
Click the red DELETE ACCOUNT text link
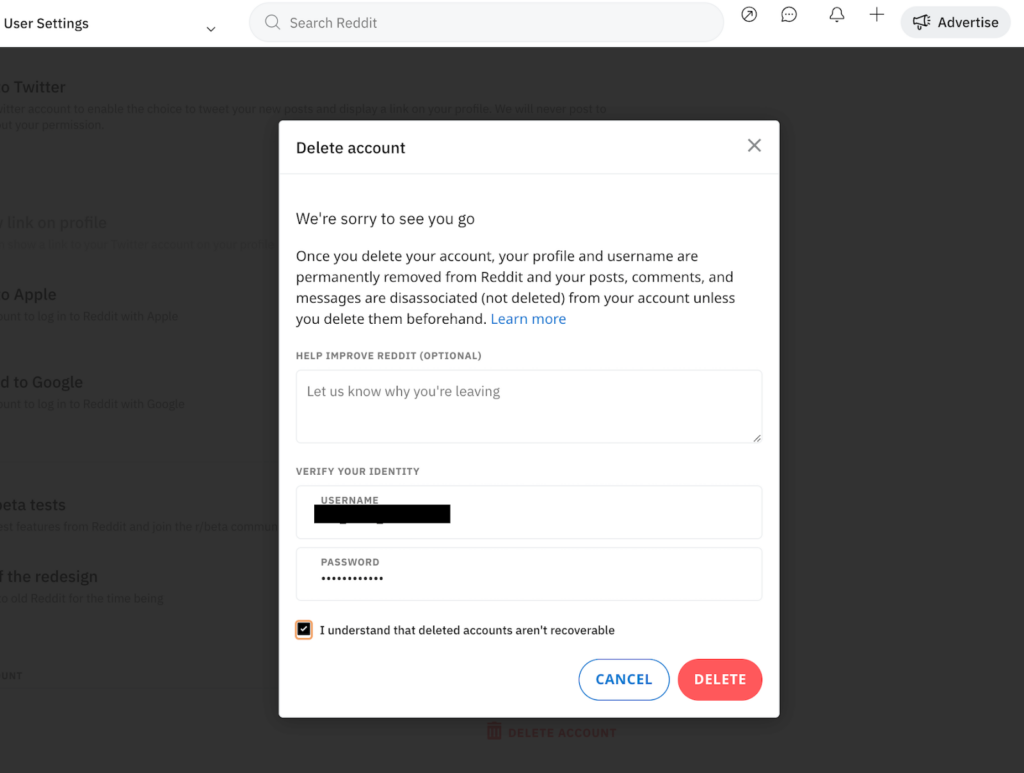click(x=562, y=730)
